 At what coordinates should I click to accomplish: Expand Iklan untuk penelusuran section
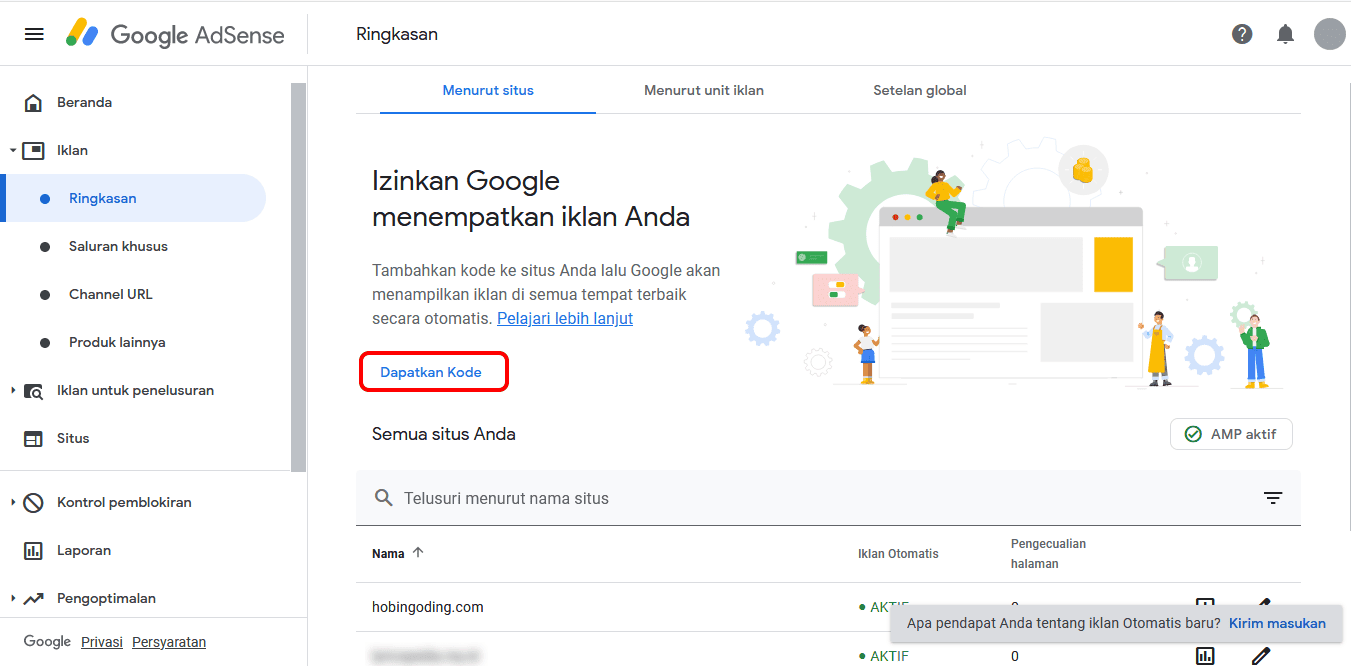coord(12,391)
